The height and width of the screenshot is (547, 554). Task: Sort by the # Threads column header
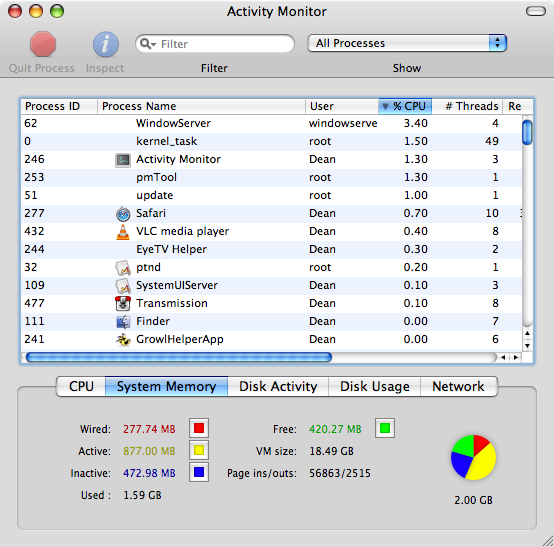point(467,106)
